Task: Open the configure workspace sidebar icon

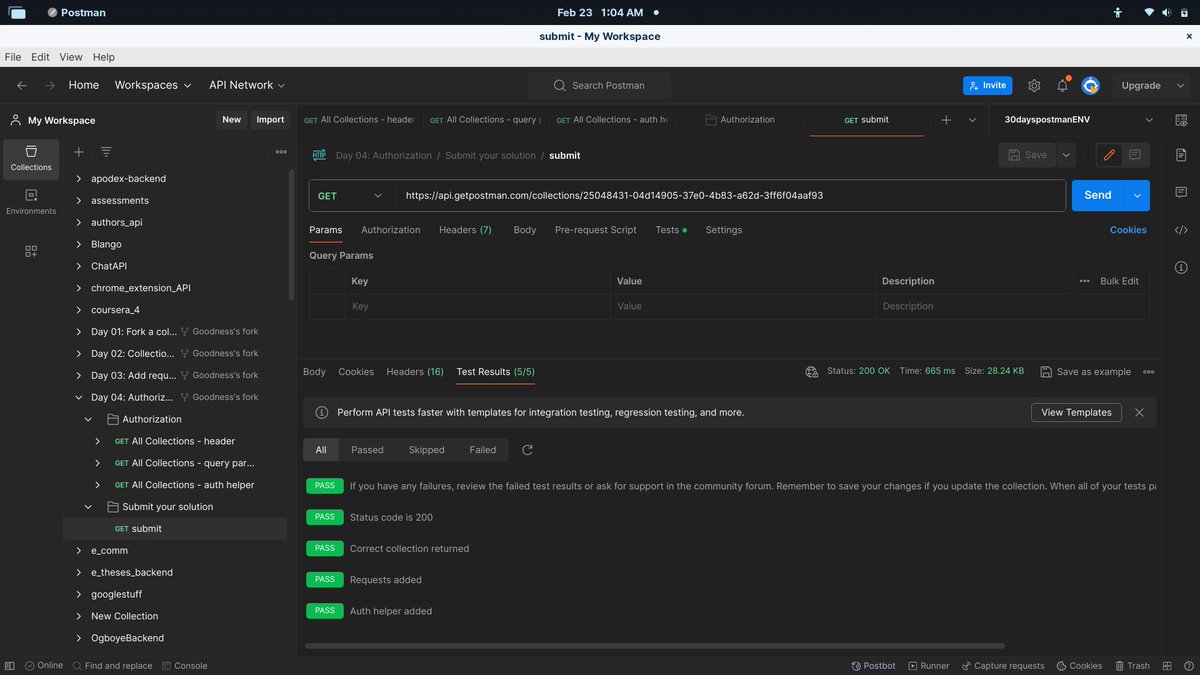Action: (x=31, y=251)
